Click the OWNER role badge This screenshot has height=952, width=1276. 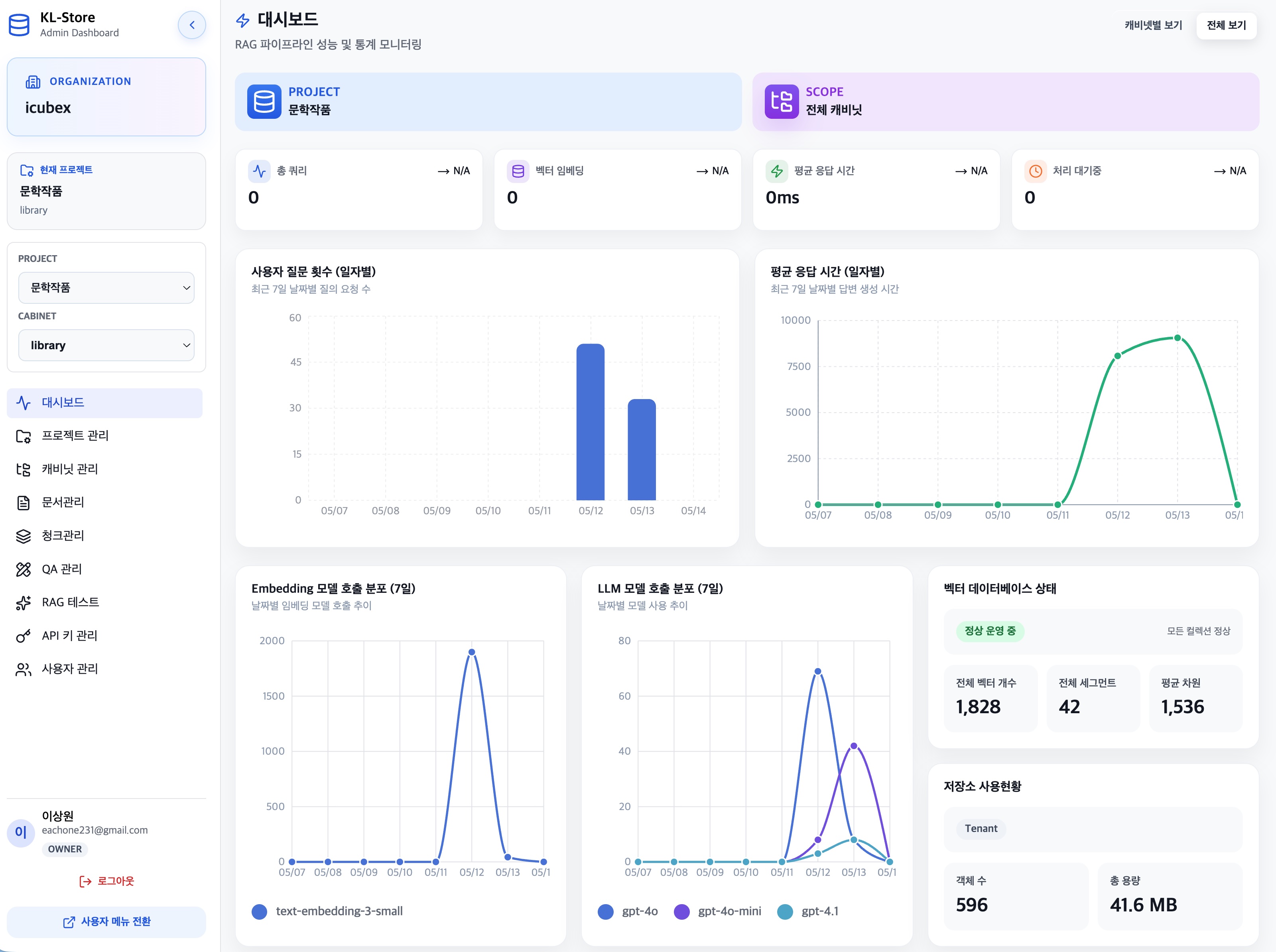point(65,850)
